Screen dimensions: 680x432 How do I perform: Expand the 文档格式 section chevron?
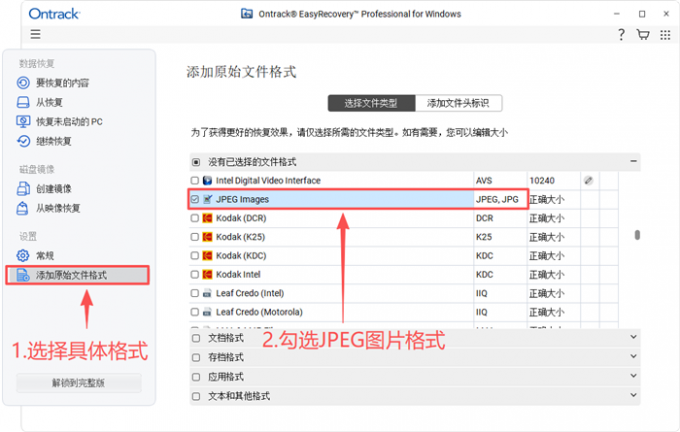point(634,337)
